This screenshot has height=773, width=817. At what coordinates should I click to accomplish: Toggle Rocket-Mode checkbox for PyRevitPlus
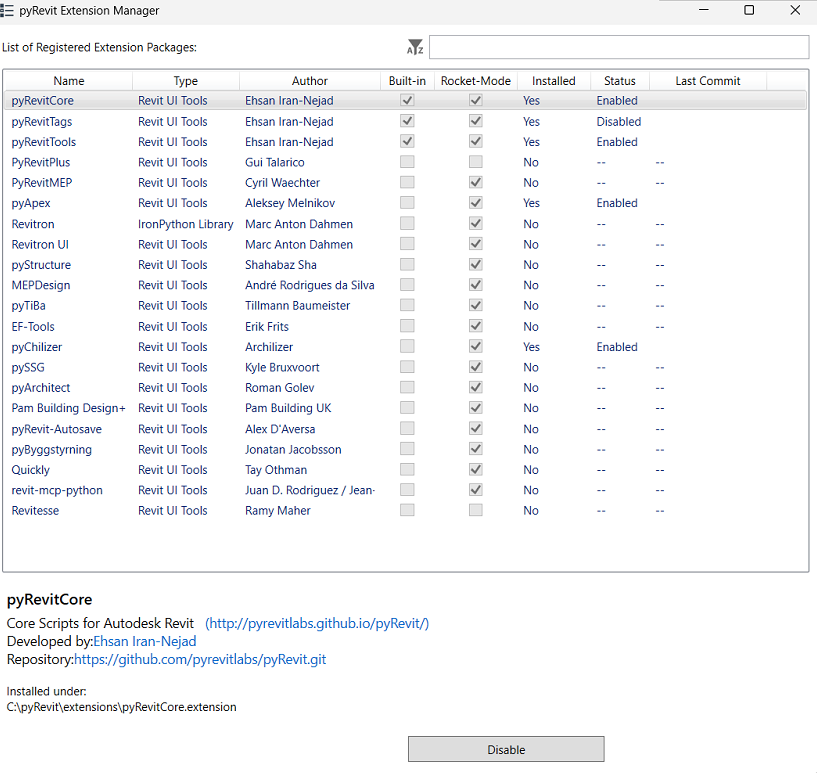point(476,162)
